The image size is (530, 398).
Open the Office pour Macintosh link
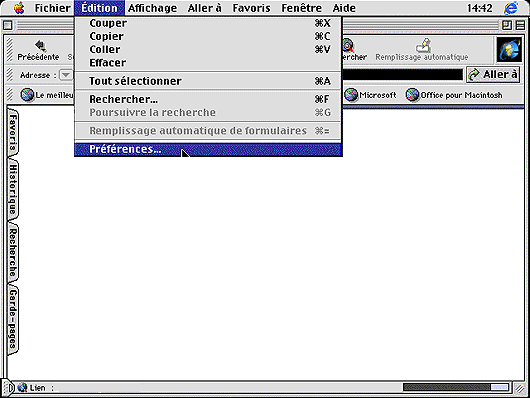pyautogui.click(x=454, y=95)
